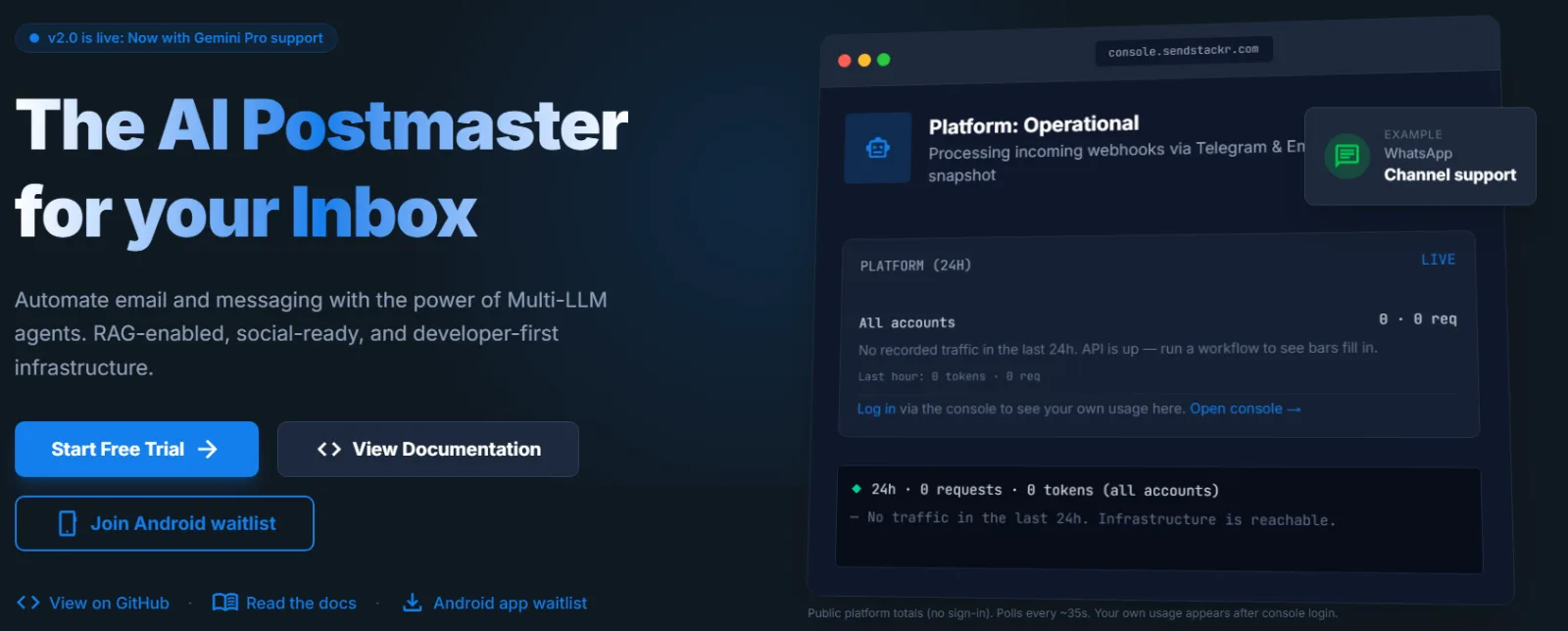Click the green diamond status icon

857,488
